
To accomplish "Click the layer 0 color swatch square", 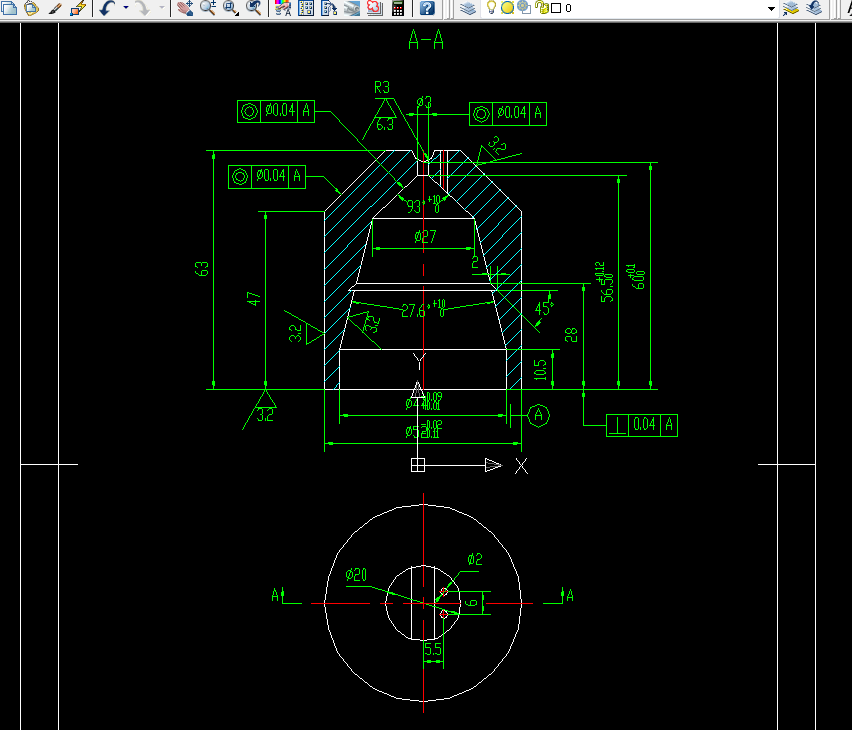I will (x=556, y=8).
